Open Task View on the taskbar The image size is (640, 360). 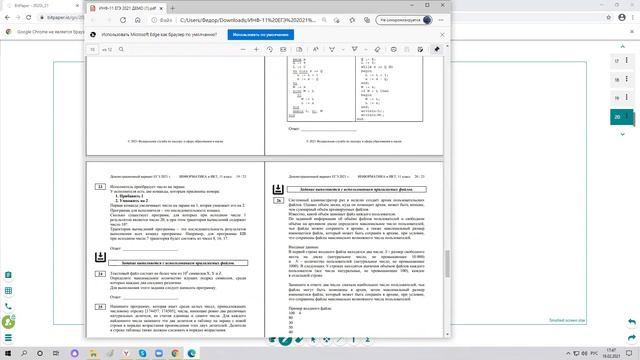coord(56,353)
